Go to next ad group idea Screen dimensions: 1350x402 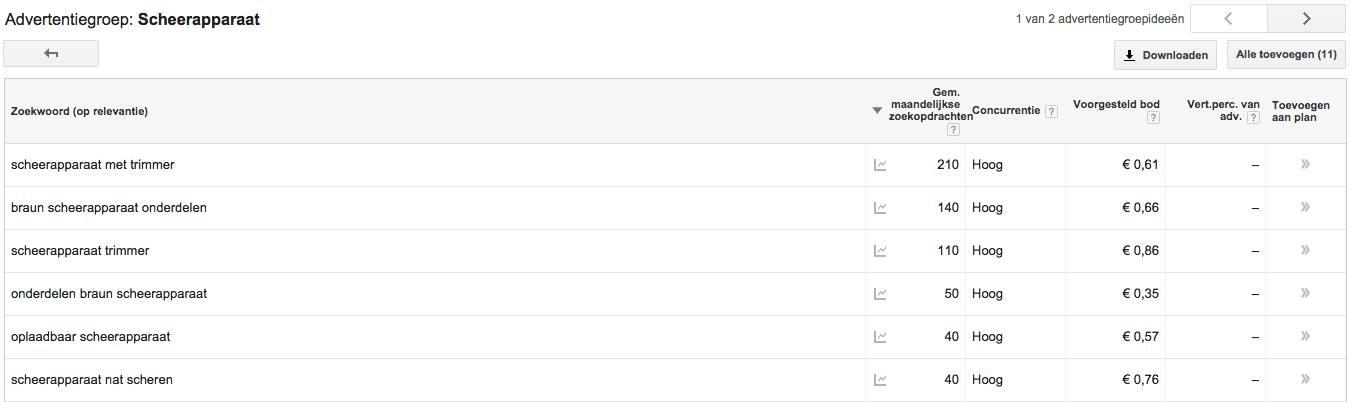(1306, 18)
